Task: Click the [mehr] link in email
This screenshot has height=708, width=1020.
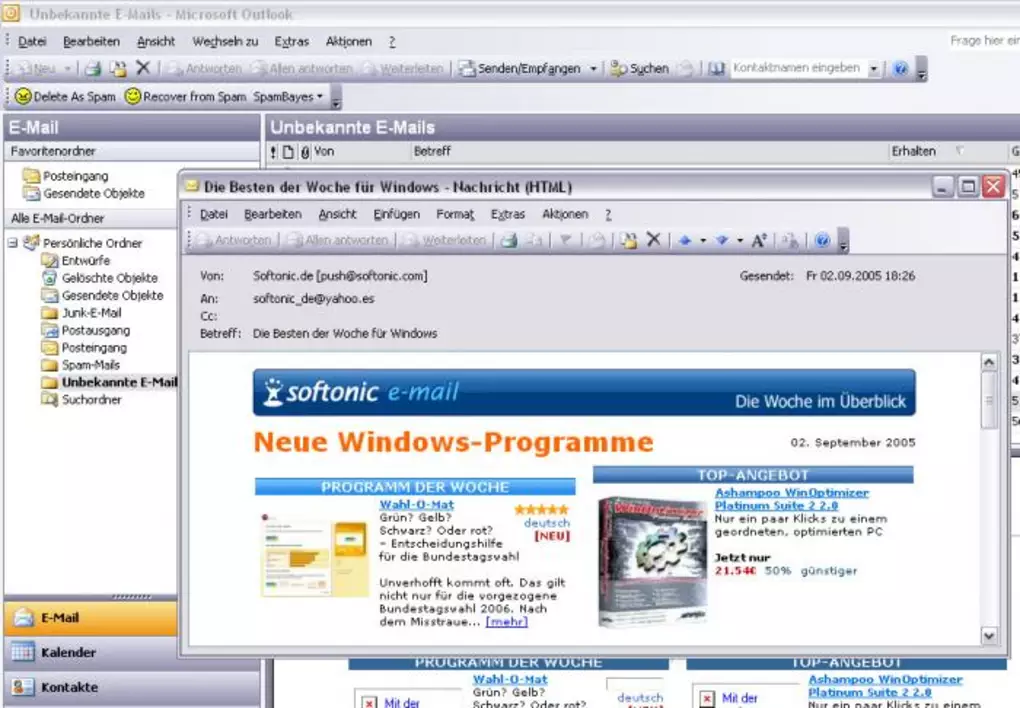Action: pos(506,622)
